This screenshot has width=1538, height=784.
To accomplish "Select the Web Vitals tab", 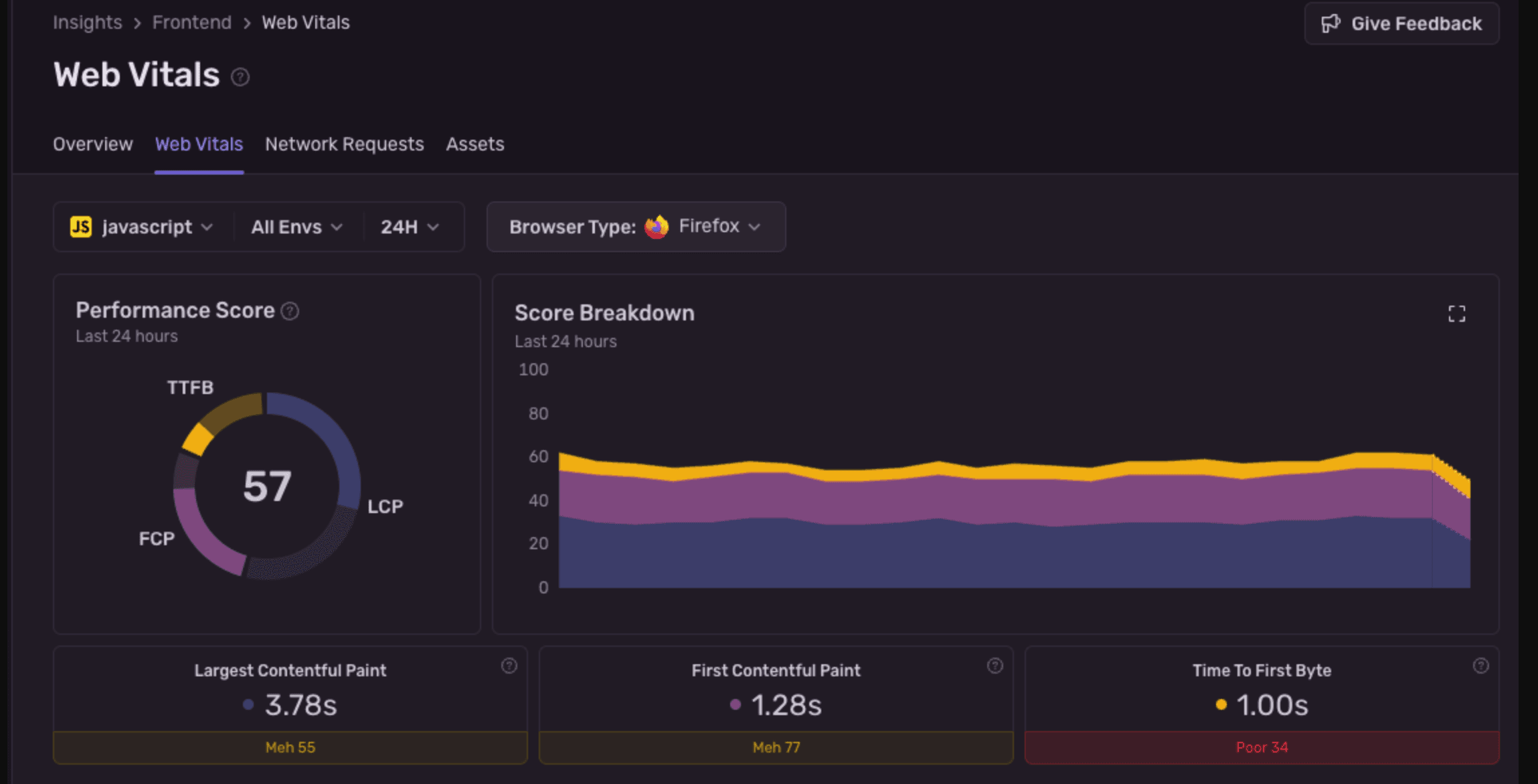I will pos(199,144).
